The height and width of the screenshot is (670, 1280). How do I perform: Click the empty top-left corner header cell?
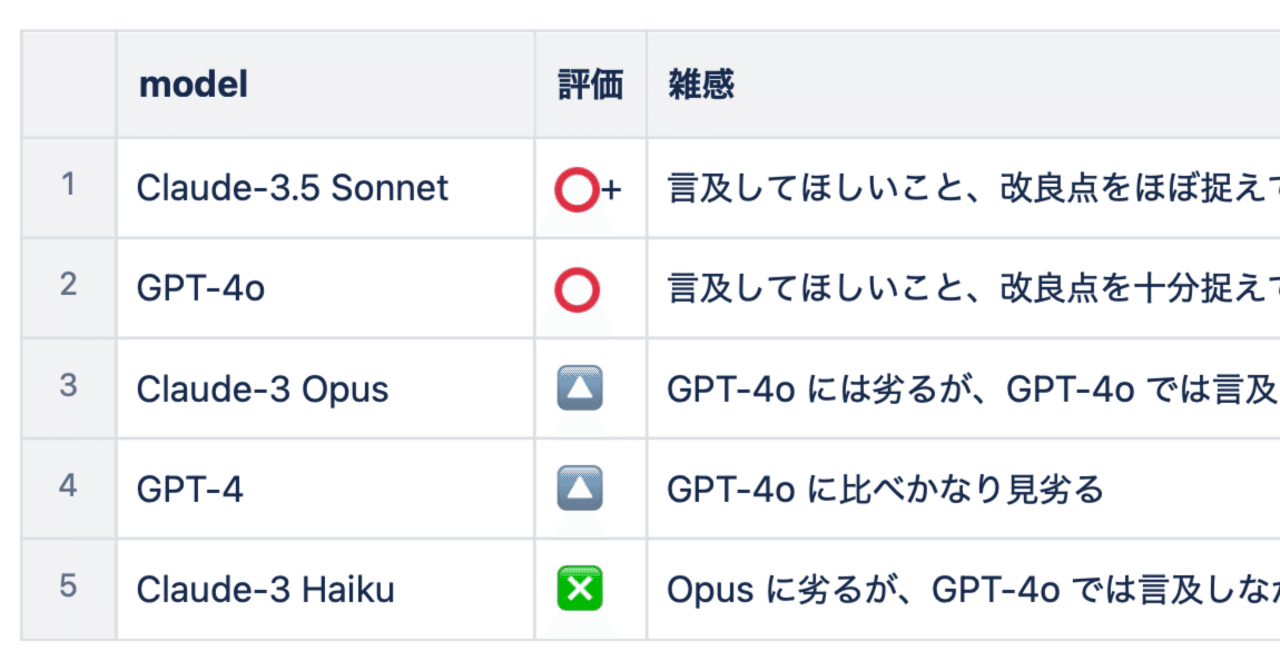pos(68,85)
